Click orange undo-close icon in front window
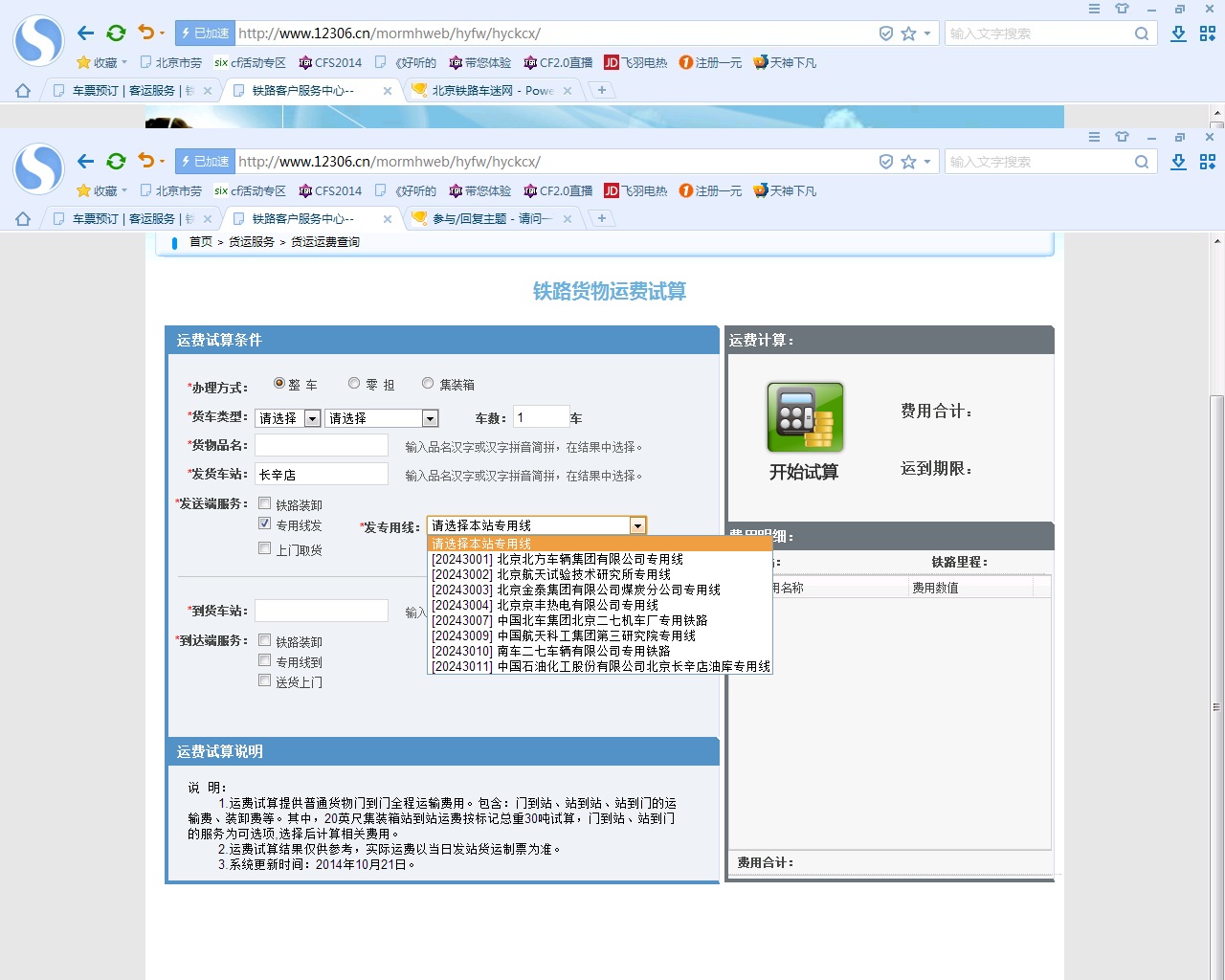The width and height of the screenshot is (1225, 980). pos(145,161)
